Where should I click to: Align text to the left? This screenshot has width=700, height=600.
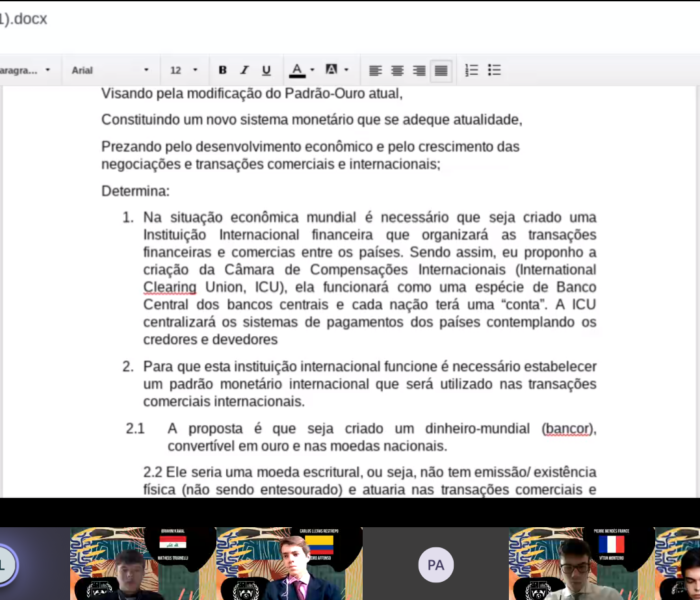coord(375,70)
